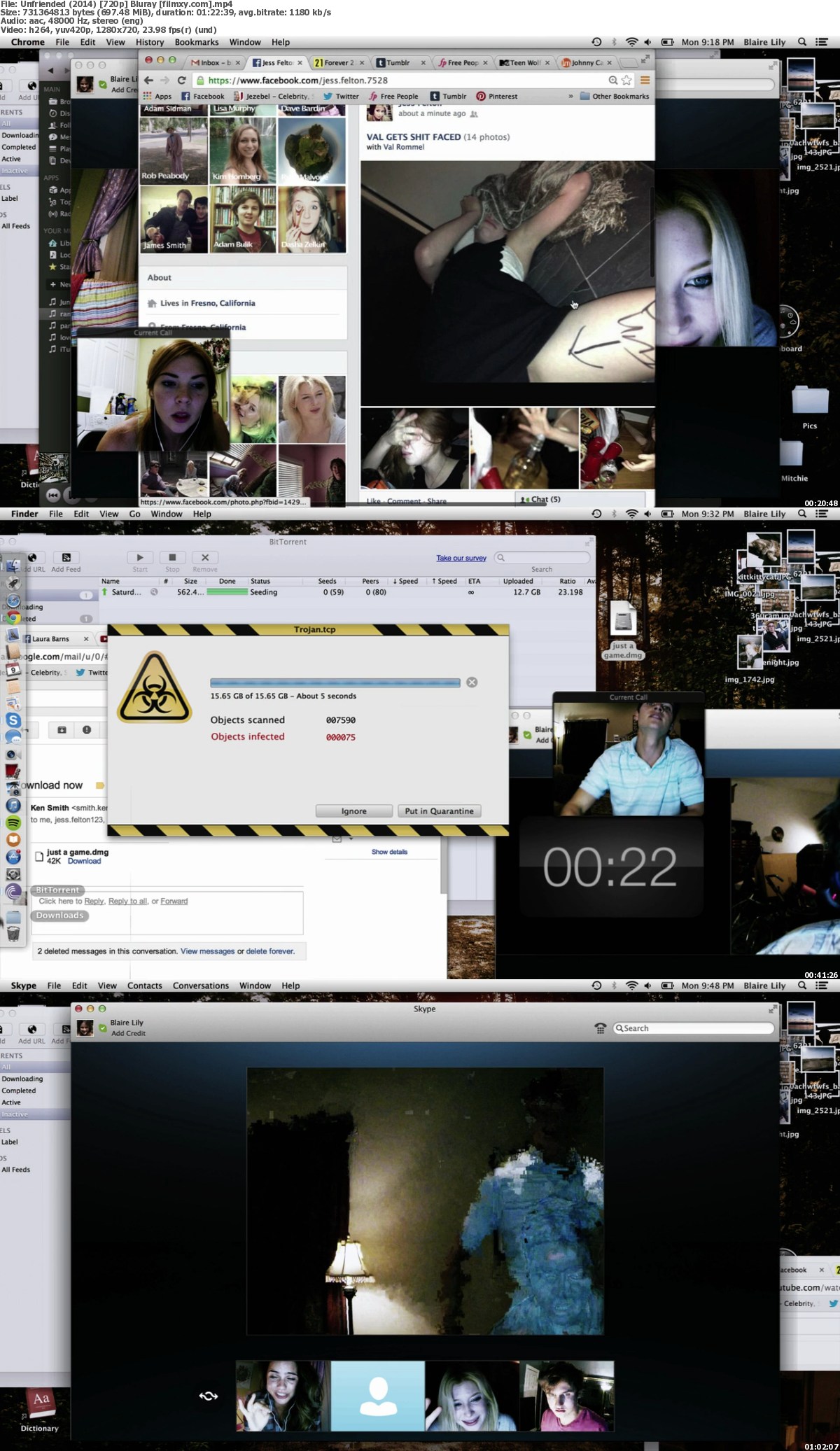Close the Laura Barns browser tab
Viewport: 840px width, 1451px height.
tap(86, 639)
